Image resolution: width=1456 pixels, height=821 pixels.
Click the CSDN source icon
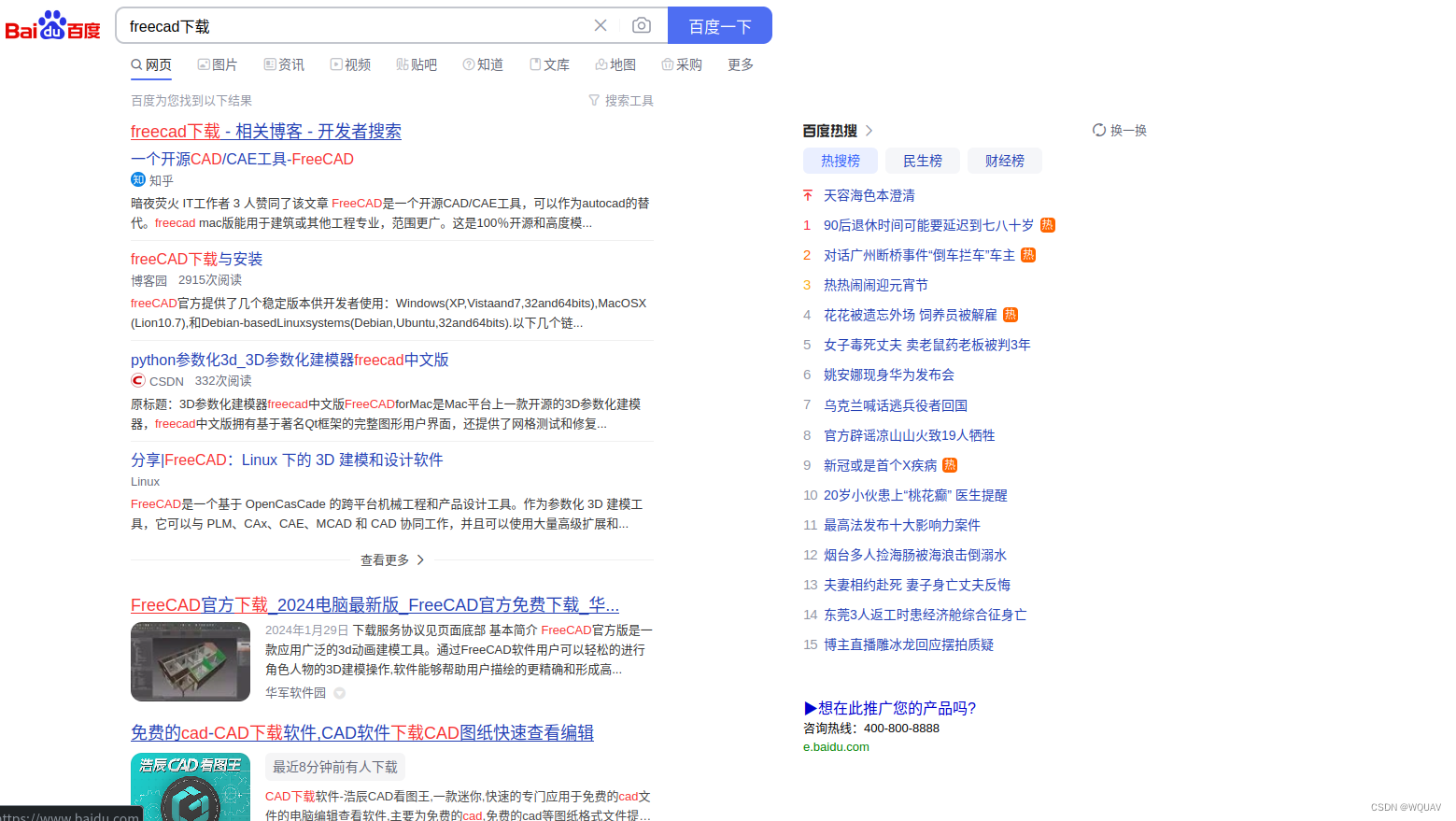tap(138, 381)
